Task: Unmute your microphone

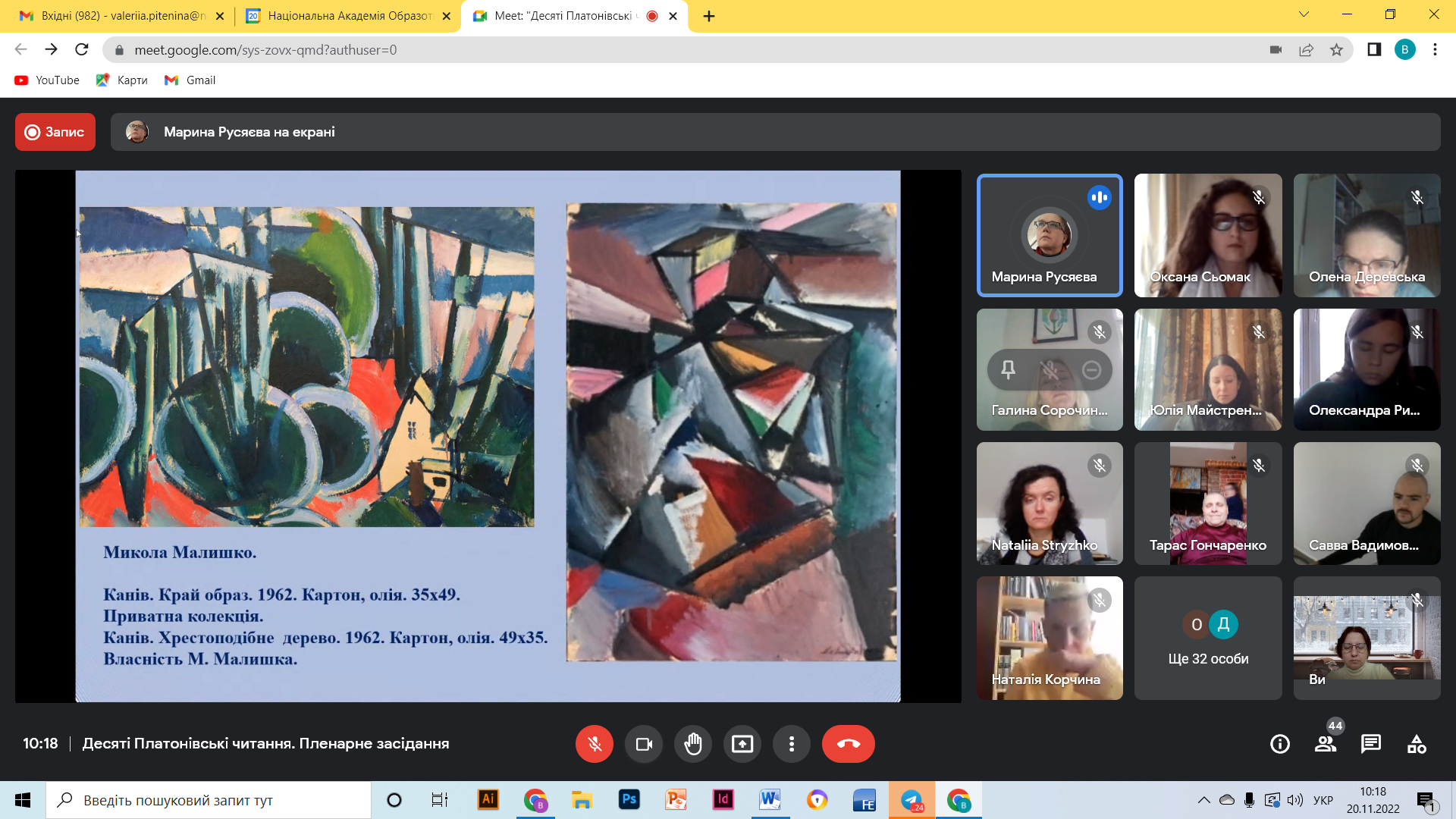Action: point(594,744)
